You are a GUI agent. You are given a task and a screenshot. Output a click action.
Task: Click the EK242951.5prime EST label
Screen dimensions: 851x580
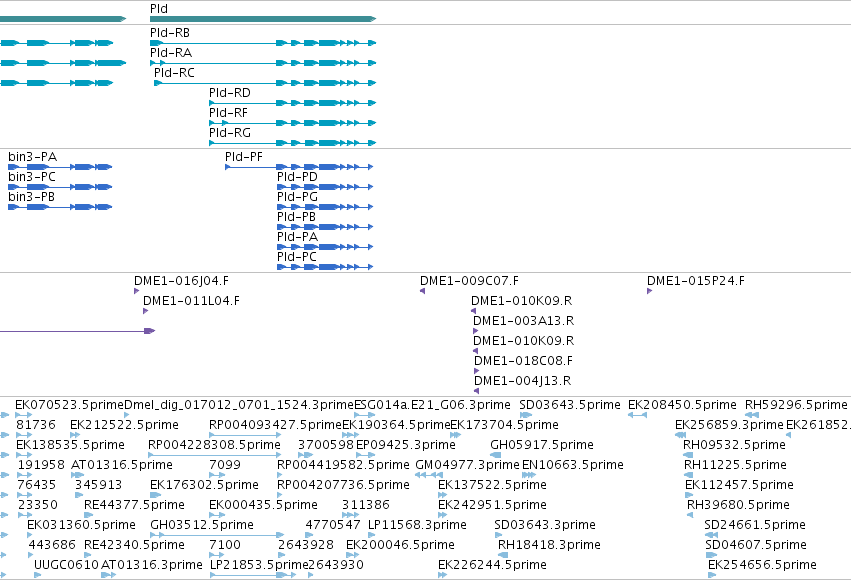[492, 506]
